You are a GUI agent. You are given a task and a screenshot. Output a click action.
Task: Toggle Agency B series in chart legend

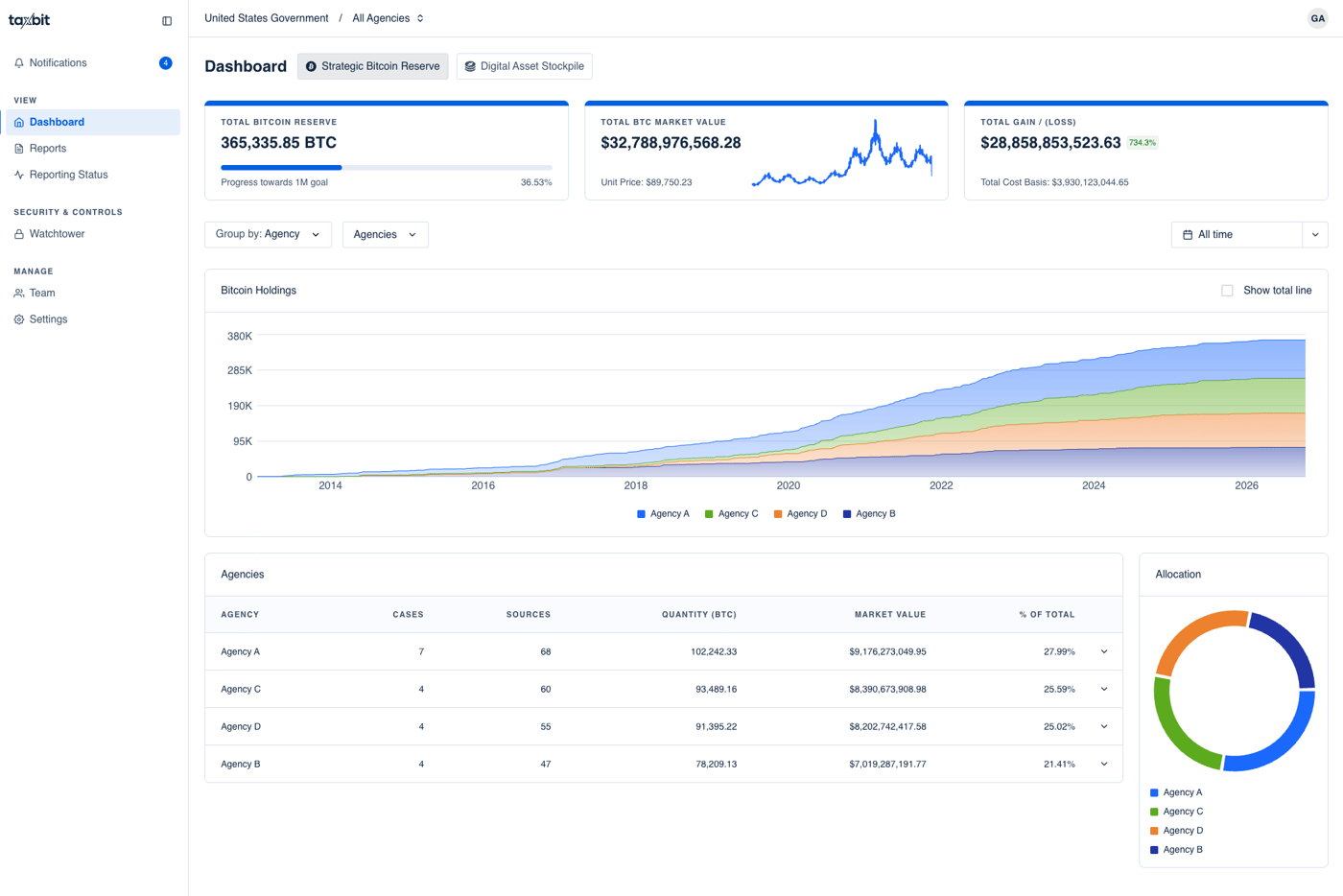coord(869,514)
